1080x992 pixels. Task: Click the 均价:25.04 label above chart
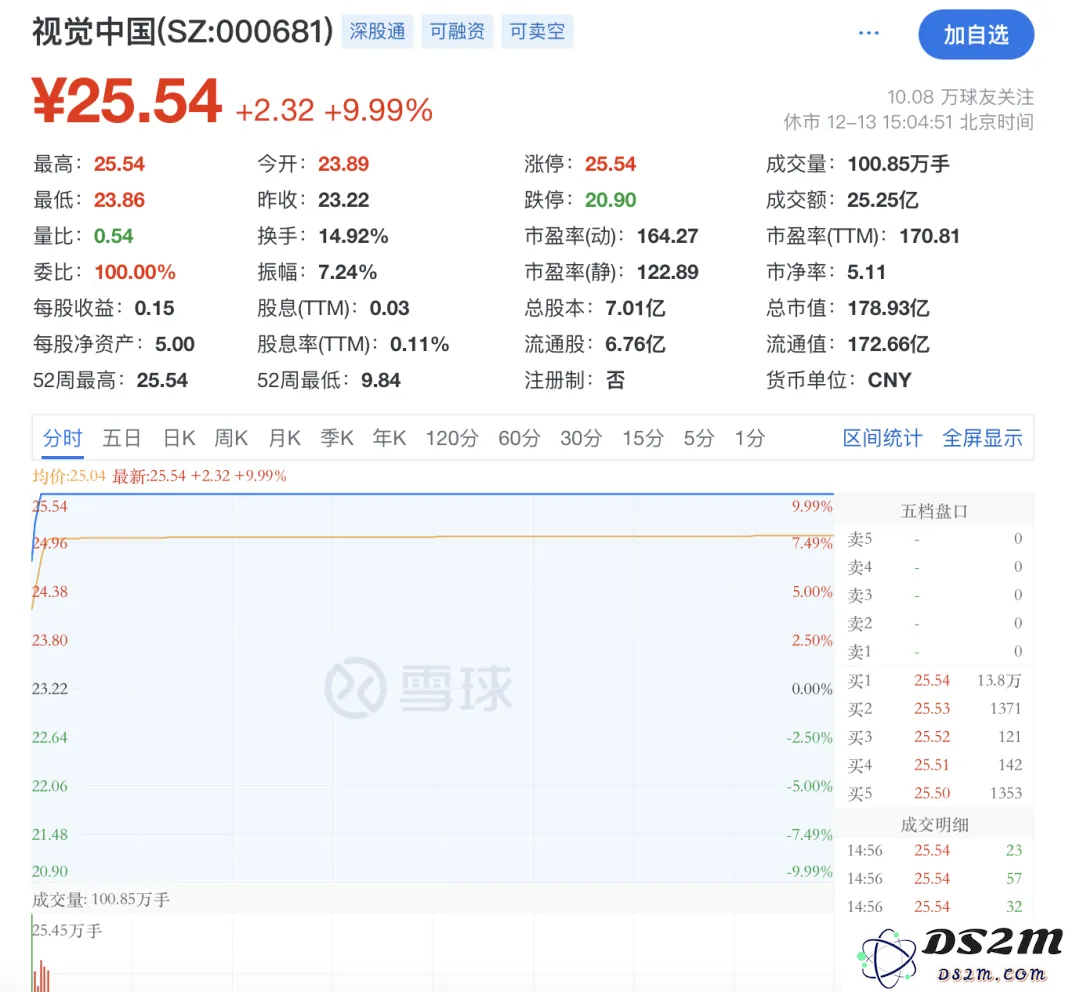(69, 476)
